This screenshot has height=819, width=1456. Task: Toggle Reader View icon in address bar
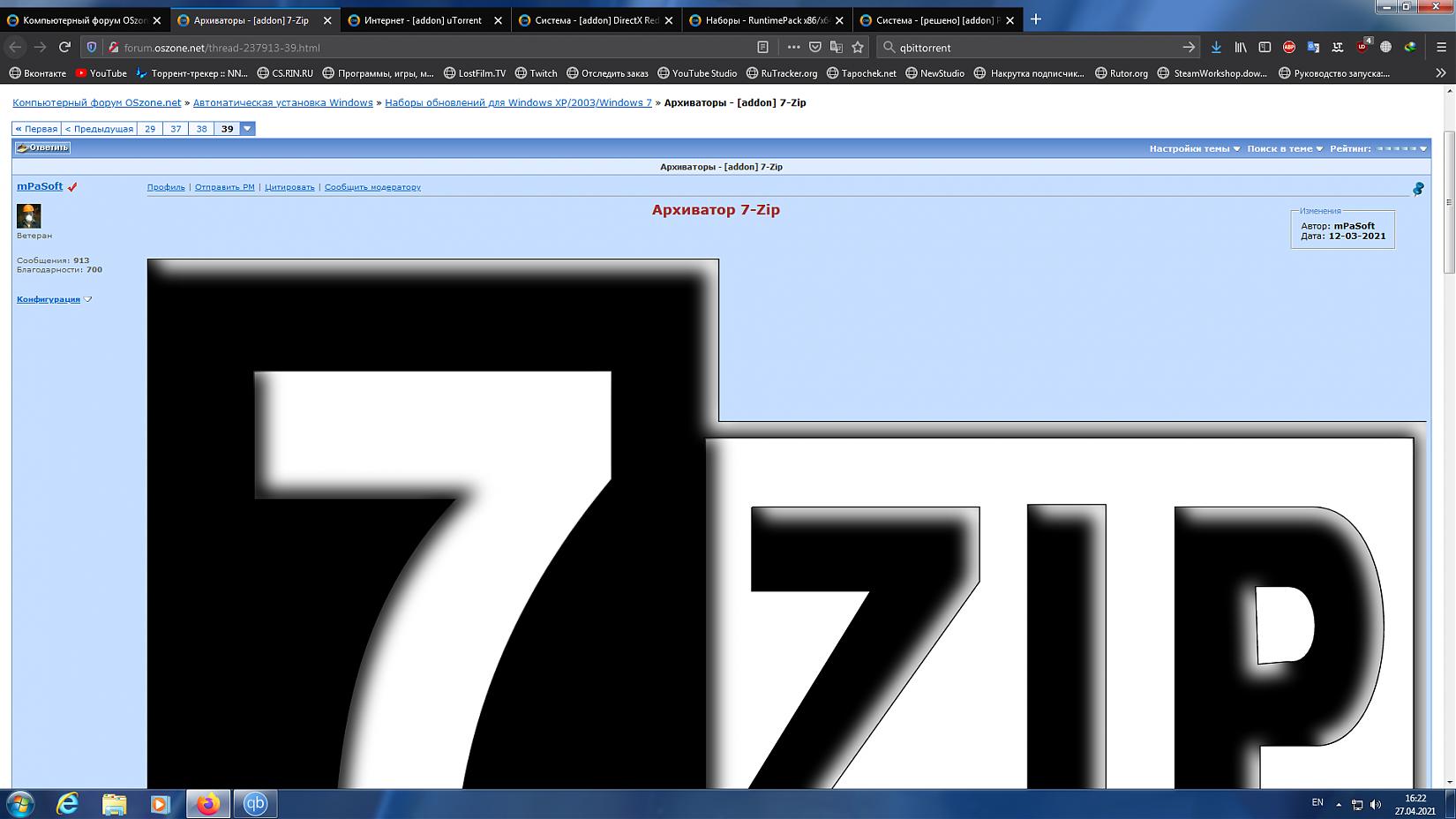tap(763, 47)
